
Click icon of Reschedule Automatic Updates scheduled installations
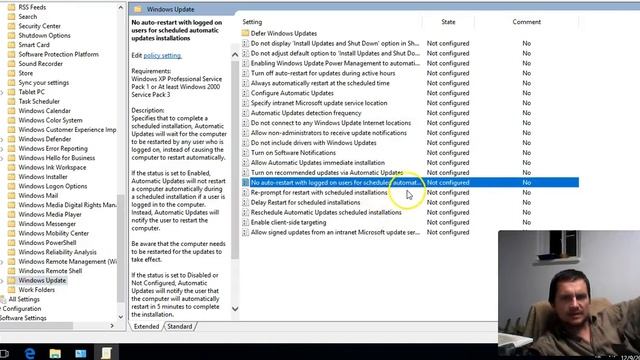point(245,213)
